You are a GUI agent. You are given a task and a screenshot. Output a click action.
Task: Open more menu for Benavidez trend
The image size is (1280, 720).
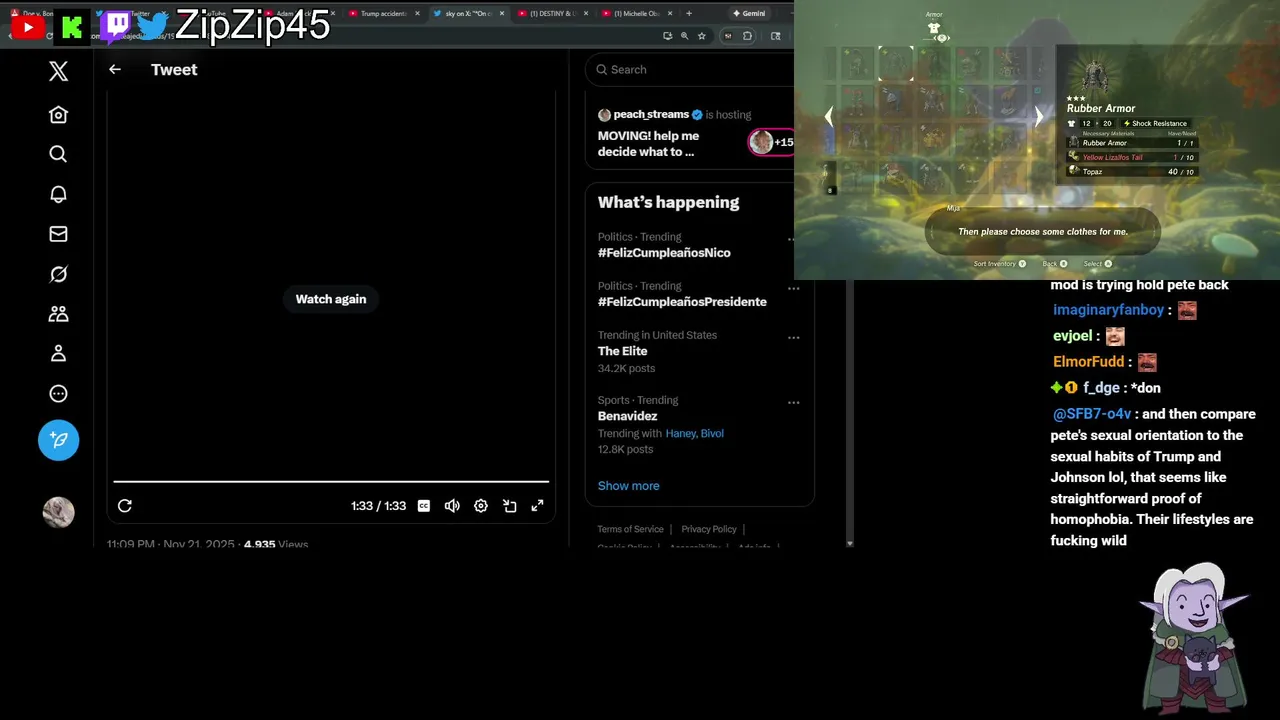pos(793,402)
